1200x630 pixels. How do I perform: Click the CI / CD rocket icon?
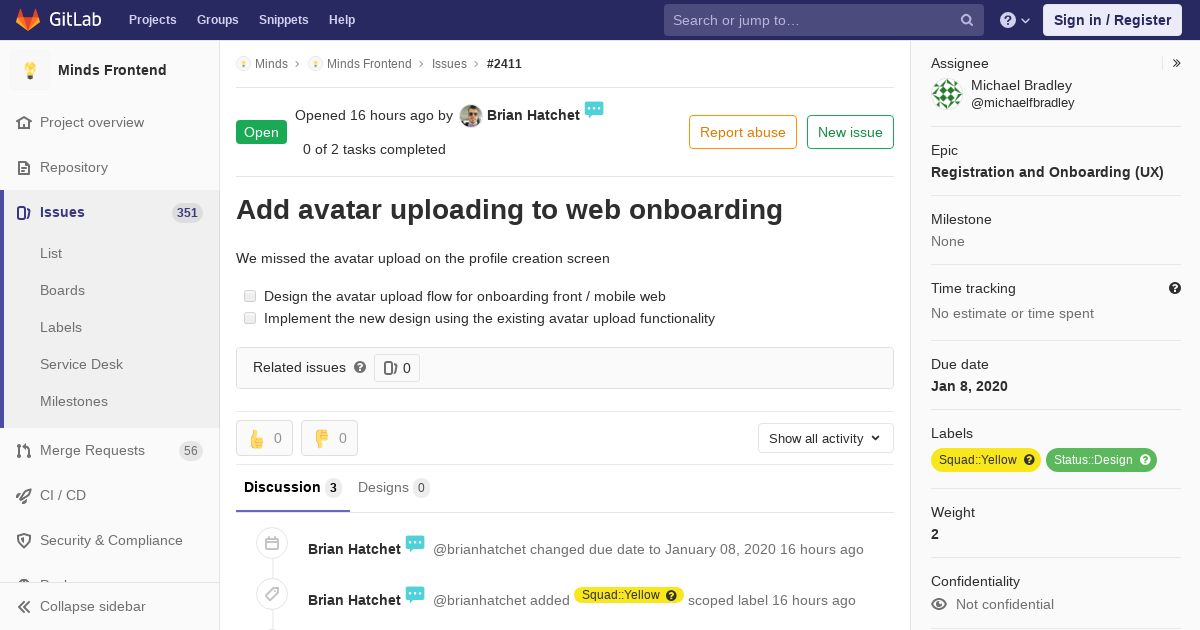24,495
